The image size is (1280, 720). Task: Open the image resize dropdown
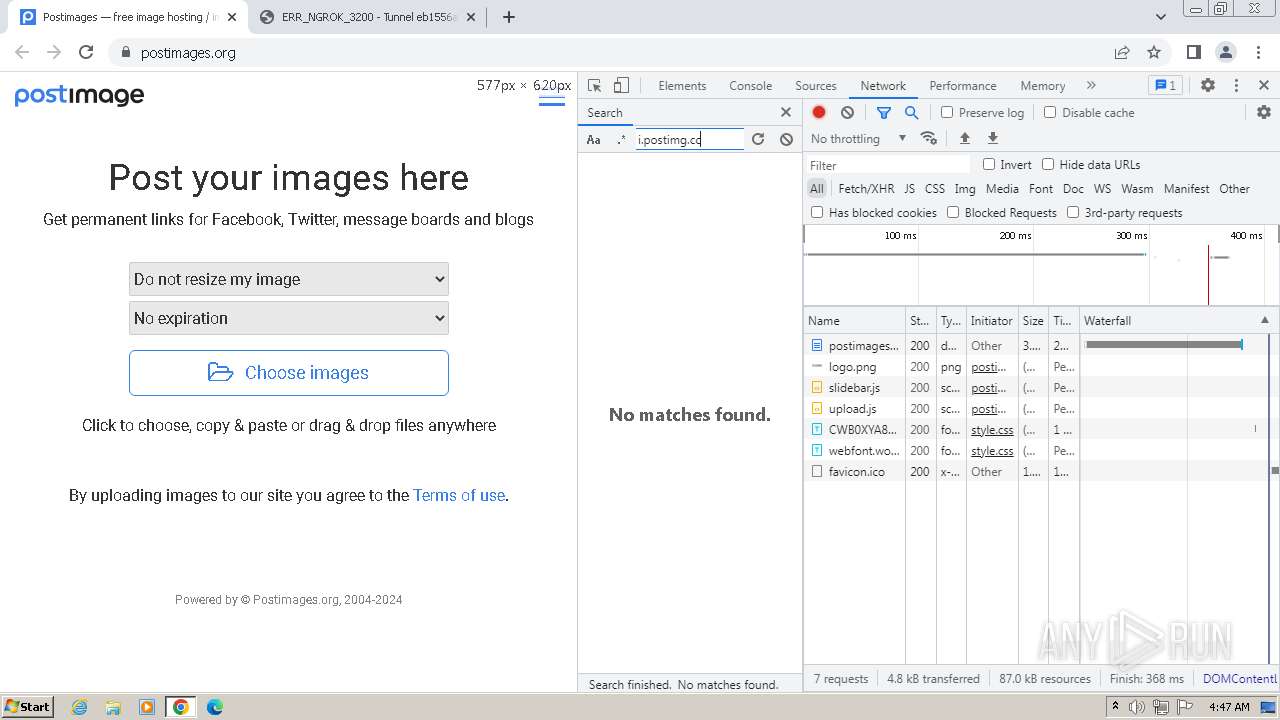(289, 279)
